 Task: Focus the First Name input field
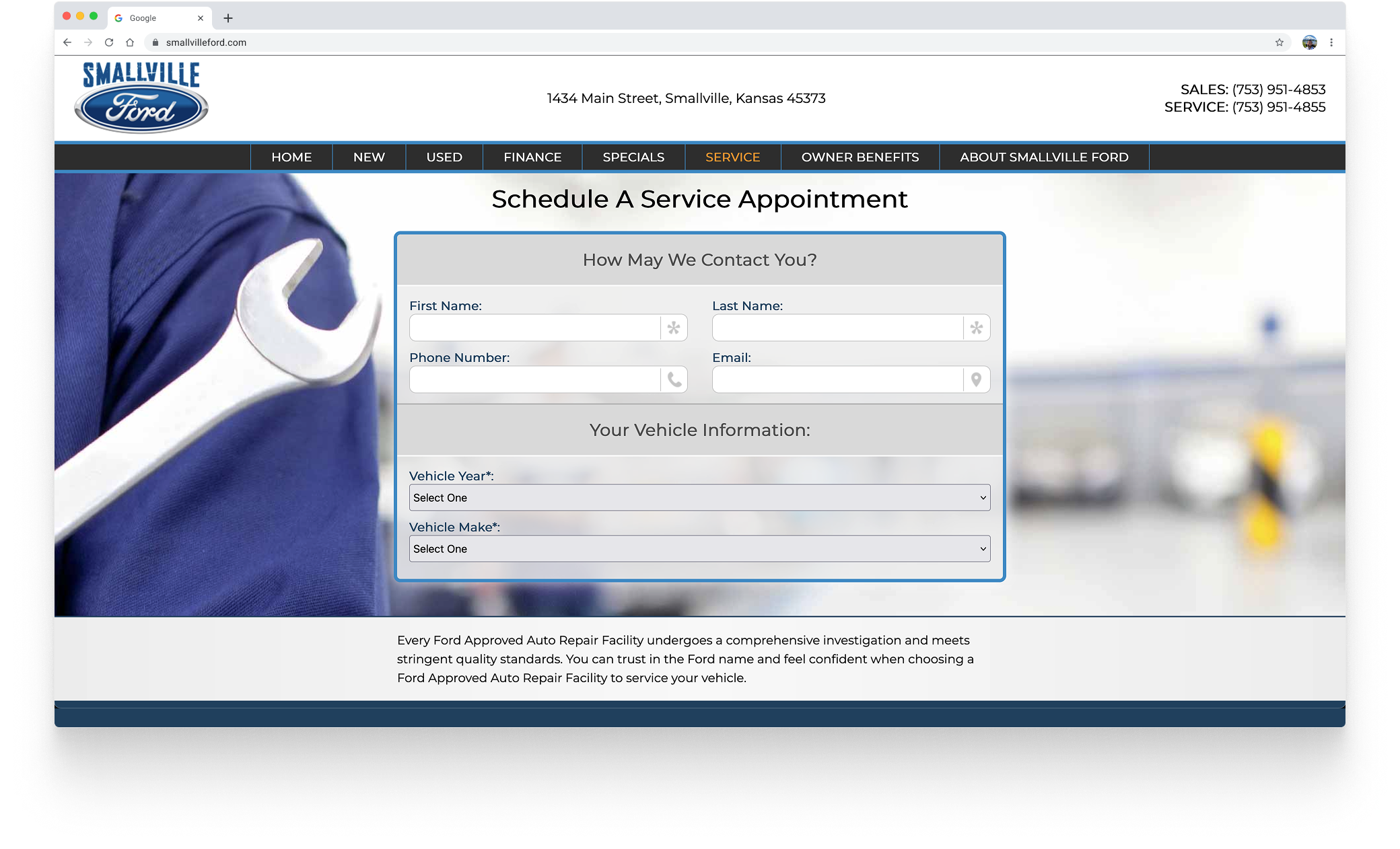tap(534, 328)
